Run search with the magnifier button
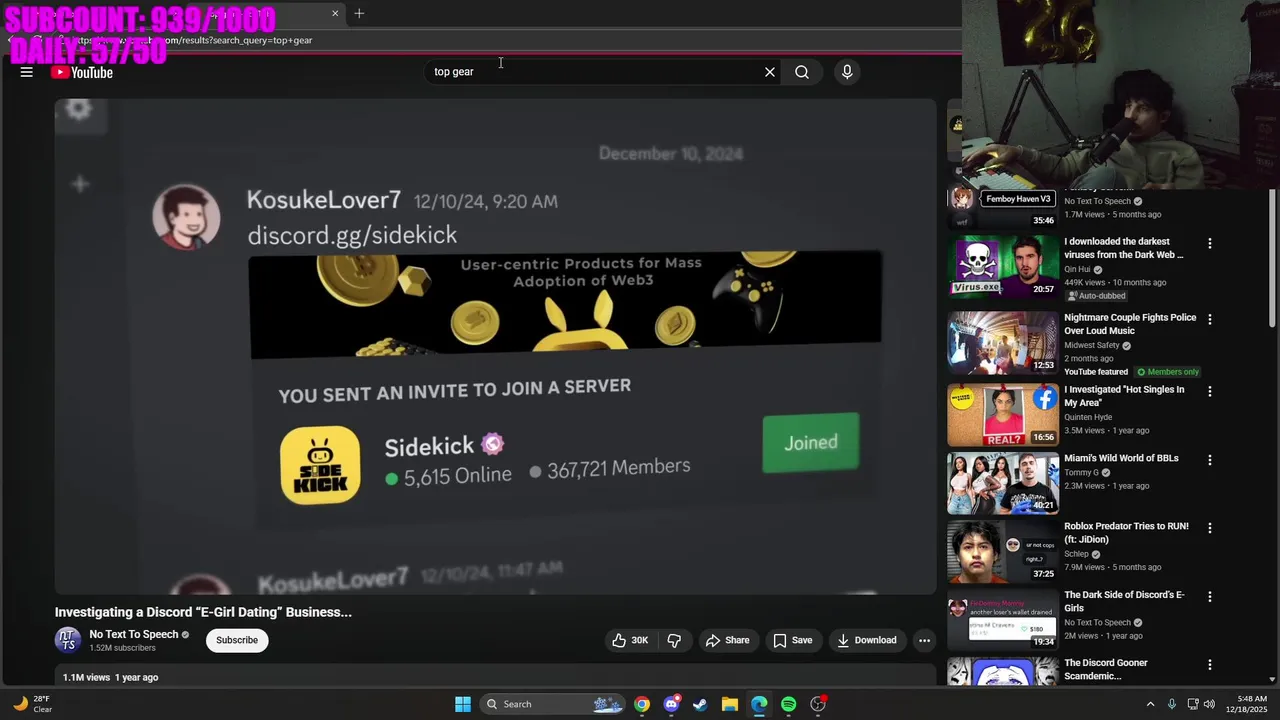The height and width of the screenshot is (720, 1280). [x=802, y=72]
